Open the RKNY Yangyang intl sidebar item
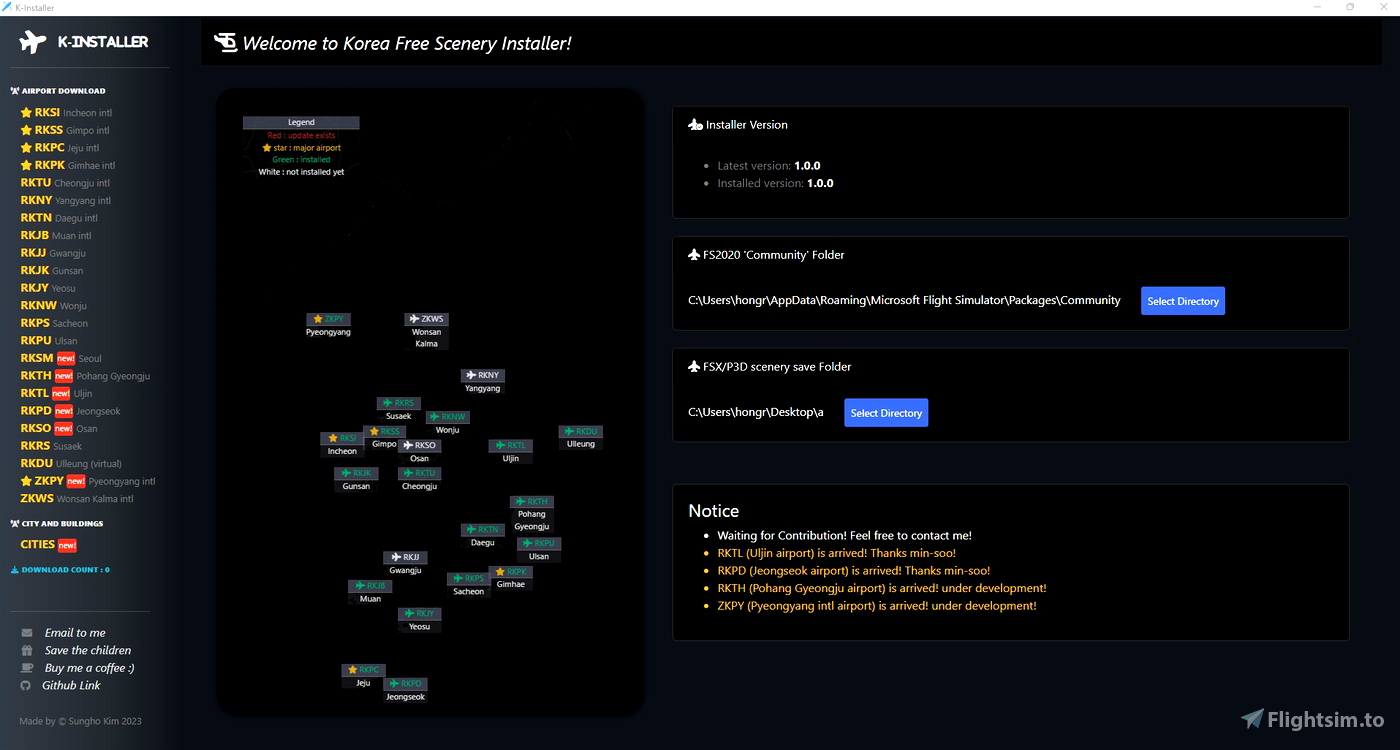Viewport: 1400px width, 750px height. [66, 200]
